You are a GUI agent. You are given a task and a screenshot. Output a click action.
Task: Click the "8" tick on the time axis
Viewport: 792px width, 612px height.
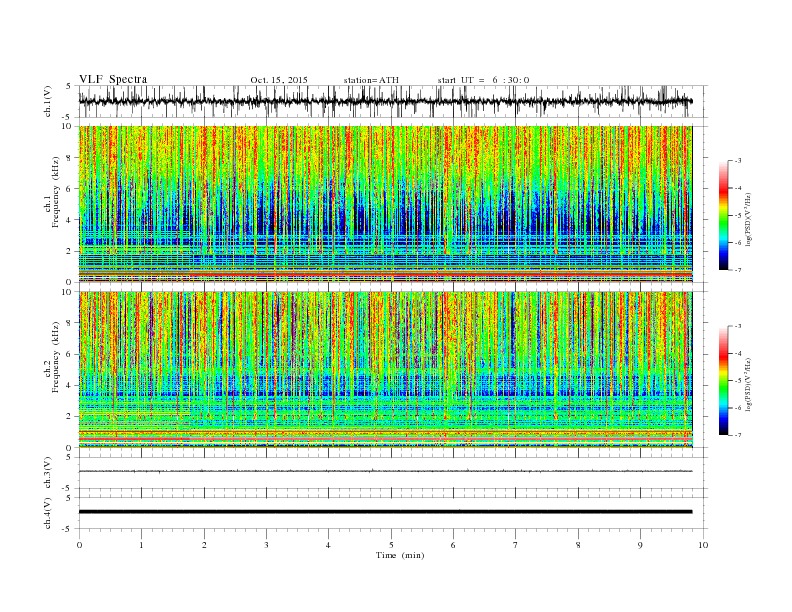click(578, 545)
